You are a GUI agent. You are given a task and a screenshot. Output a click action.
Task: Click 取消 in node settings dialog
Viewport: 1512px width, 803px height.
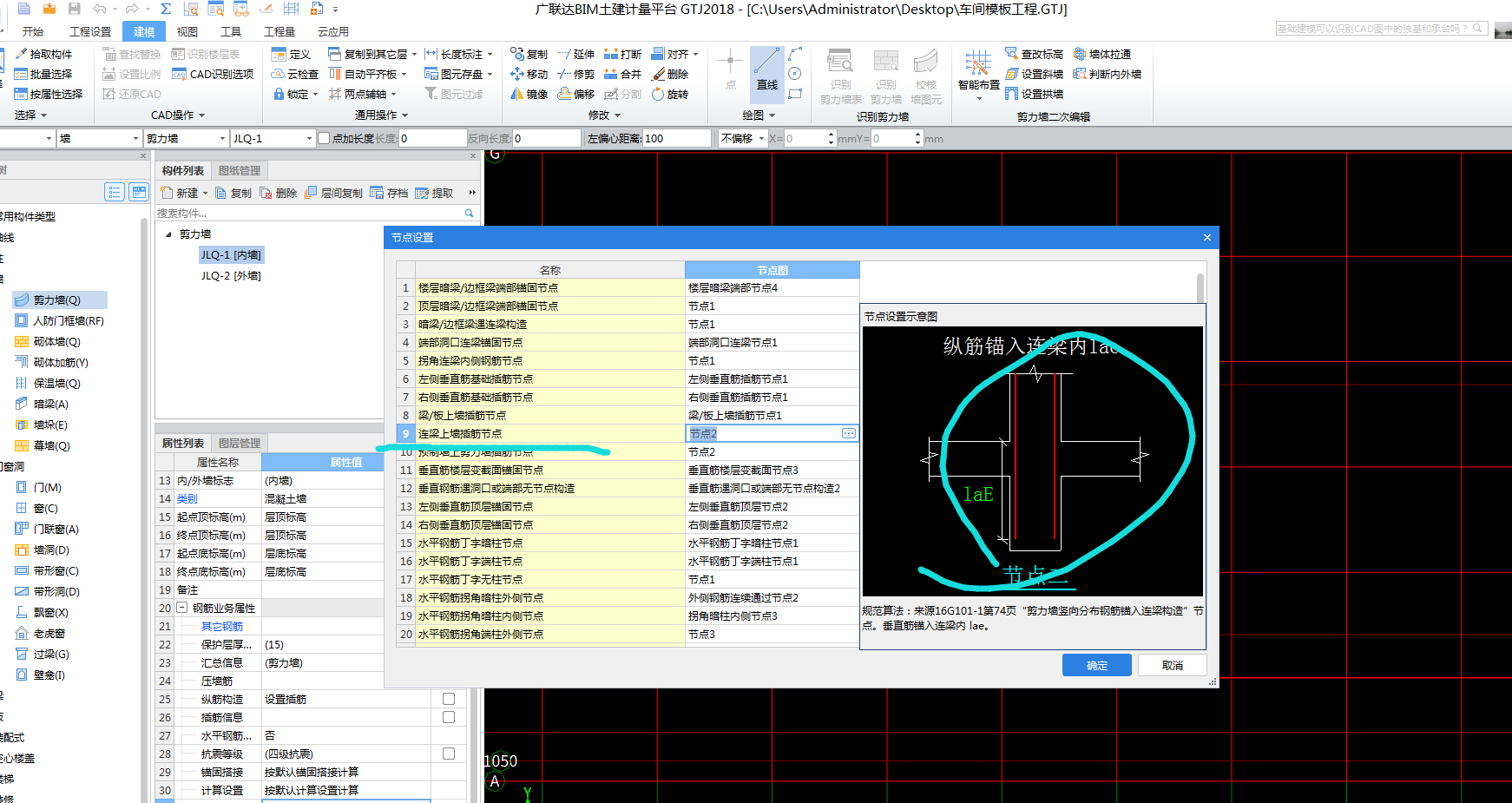1173,665
